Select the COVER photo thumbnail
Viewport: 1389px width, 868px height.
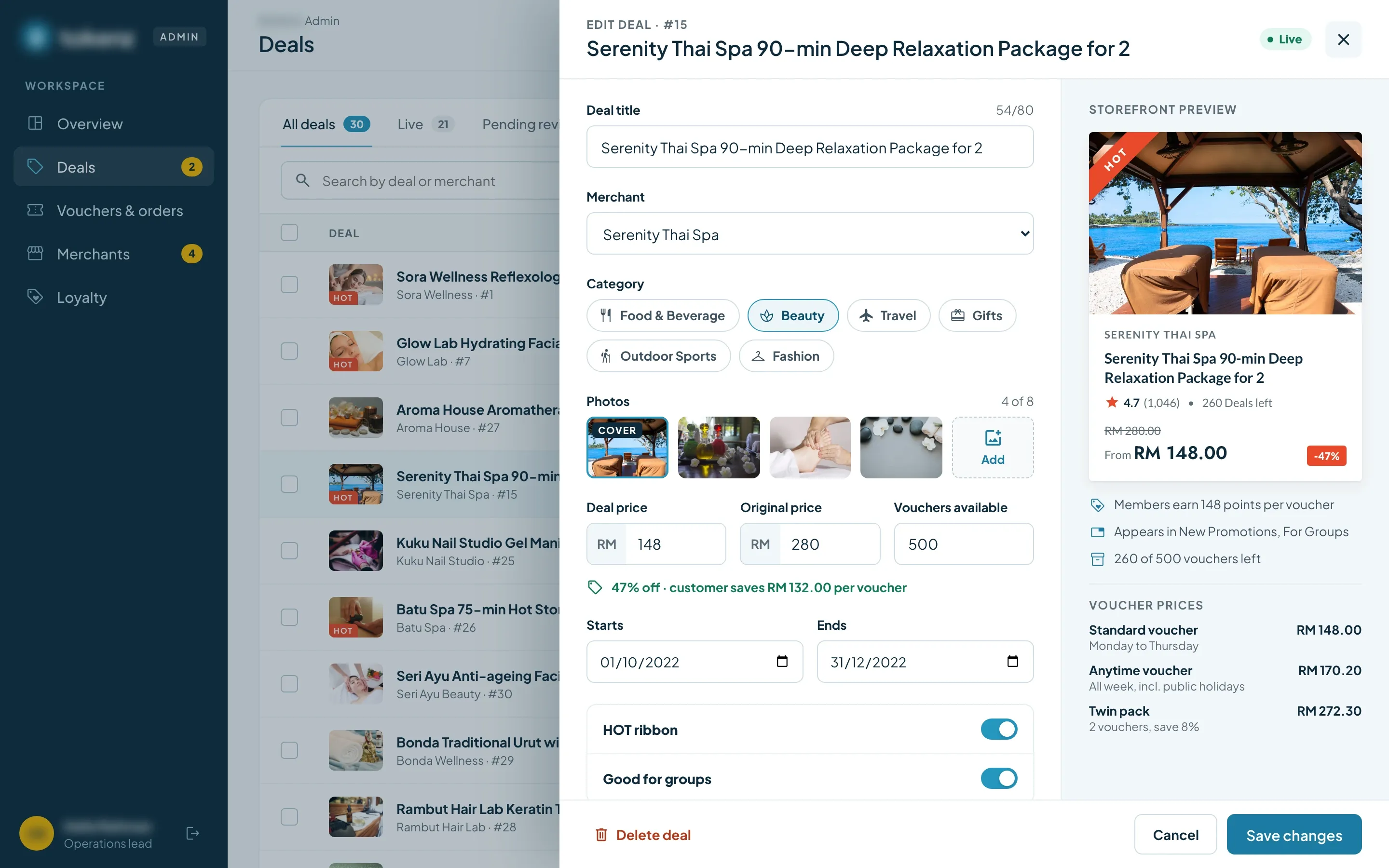point(627,447)
